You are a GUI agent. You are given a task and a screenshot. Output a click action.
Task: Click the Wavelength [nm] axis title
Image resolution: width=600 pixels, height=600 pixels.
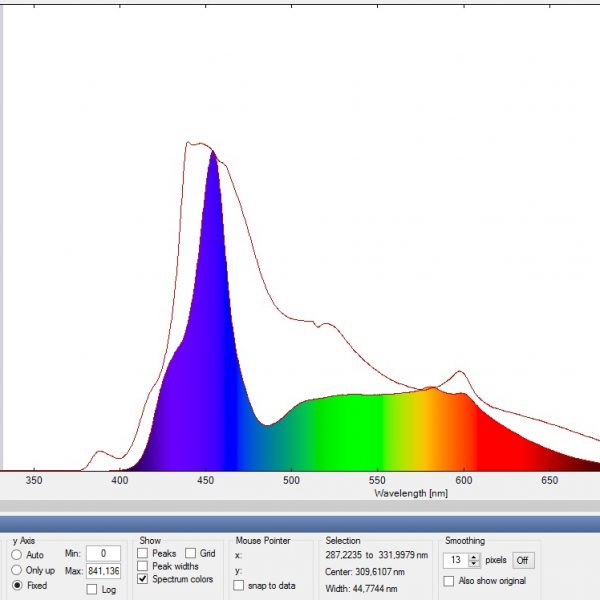click(411, 493)
